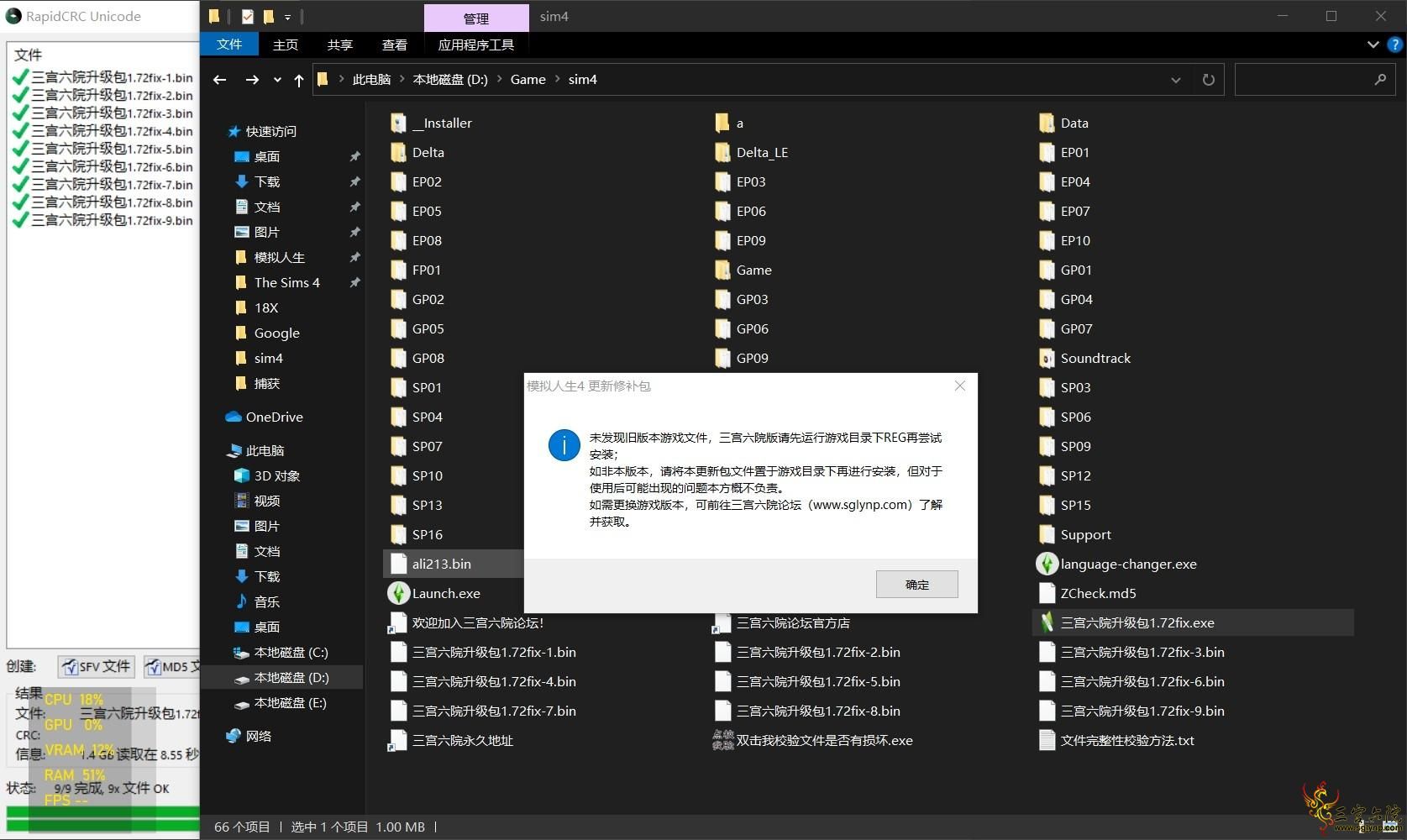The width and height of the screenshot is (1407, 840).
Task: Refresh the sim4 folder view
Action: pyautogui.click(x=1208, y=80)
